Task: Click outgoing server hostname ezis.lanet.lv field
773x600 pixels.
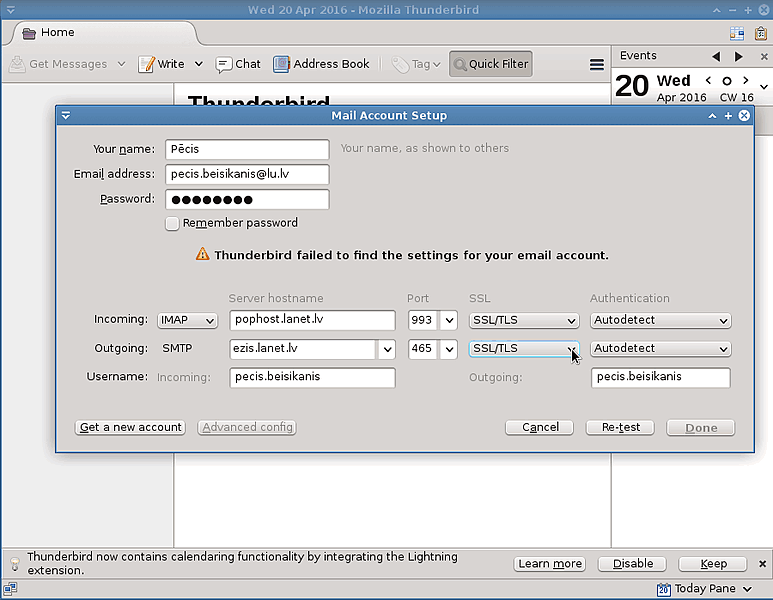Action: 304,349
